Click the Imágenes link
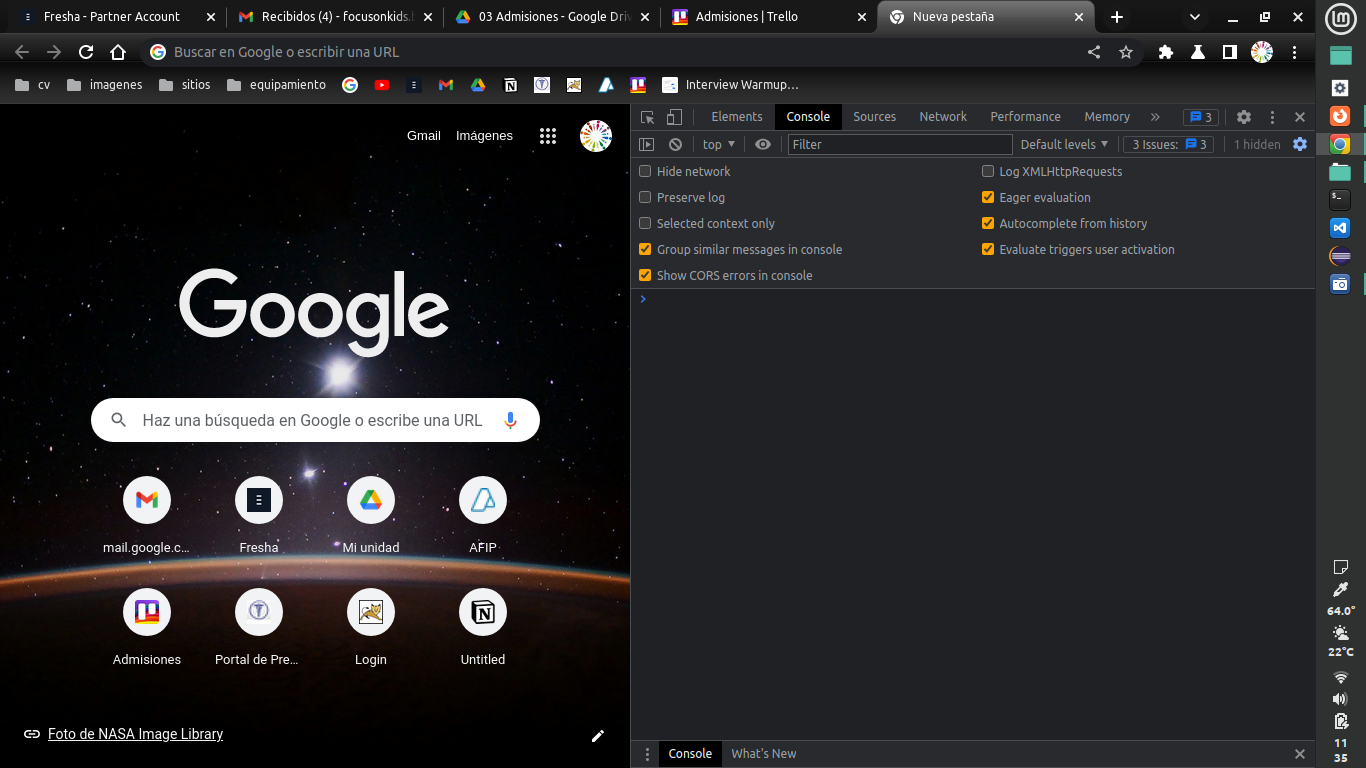The width and height of the screenshot is (1366, 768). pos(484,136)
